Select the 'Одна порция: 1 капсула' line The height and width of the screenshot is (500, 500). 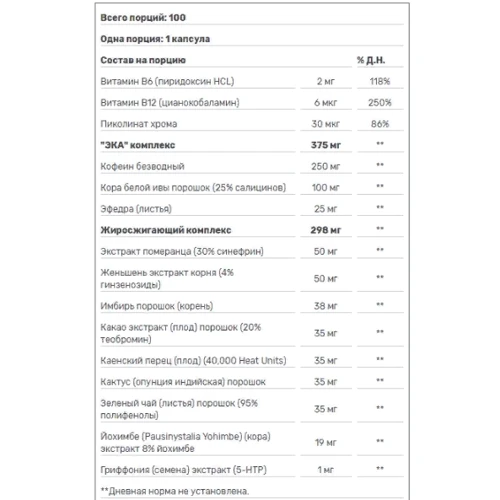(x=155, y=39)
